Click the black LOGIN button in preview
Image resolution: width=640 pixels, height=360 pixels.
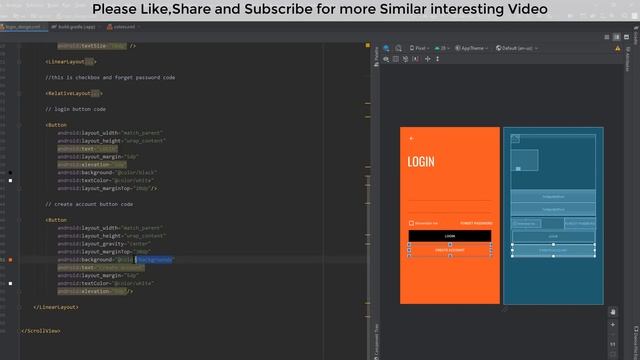(x=450, y=236)
